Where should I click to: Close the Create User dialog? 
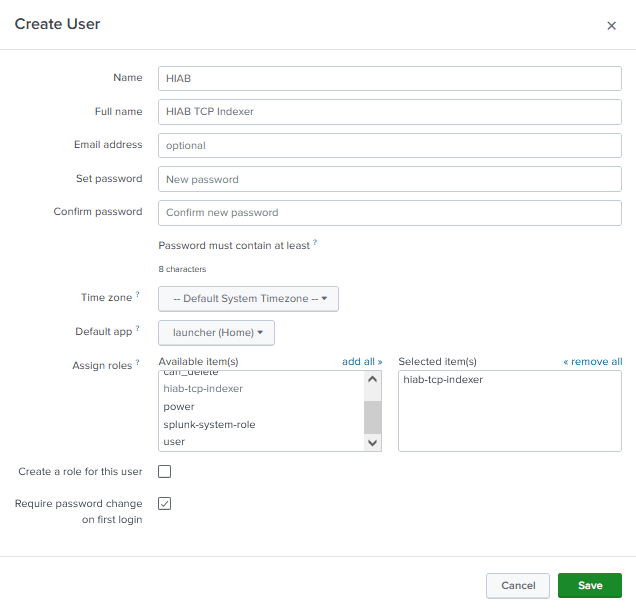click(611, 26)
